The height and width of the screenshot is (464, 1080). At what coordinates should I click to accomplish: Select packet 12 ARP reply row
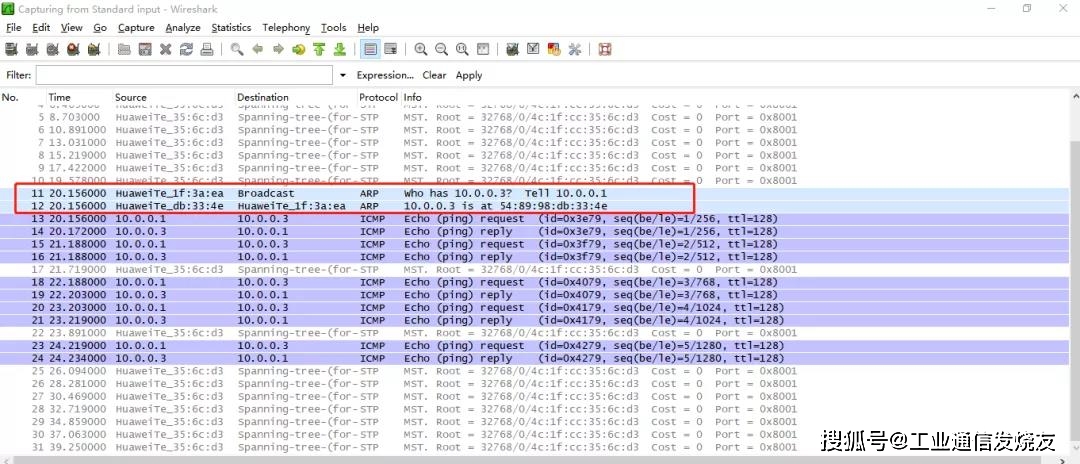[x=532, y=206]
